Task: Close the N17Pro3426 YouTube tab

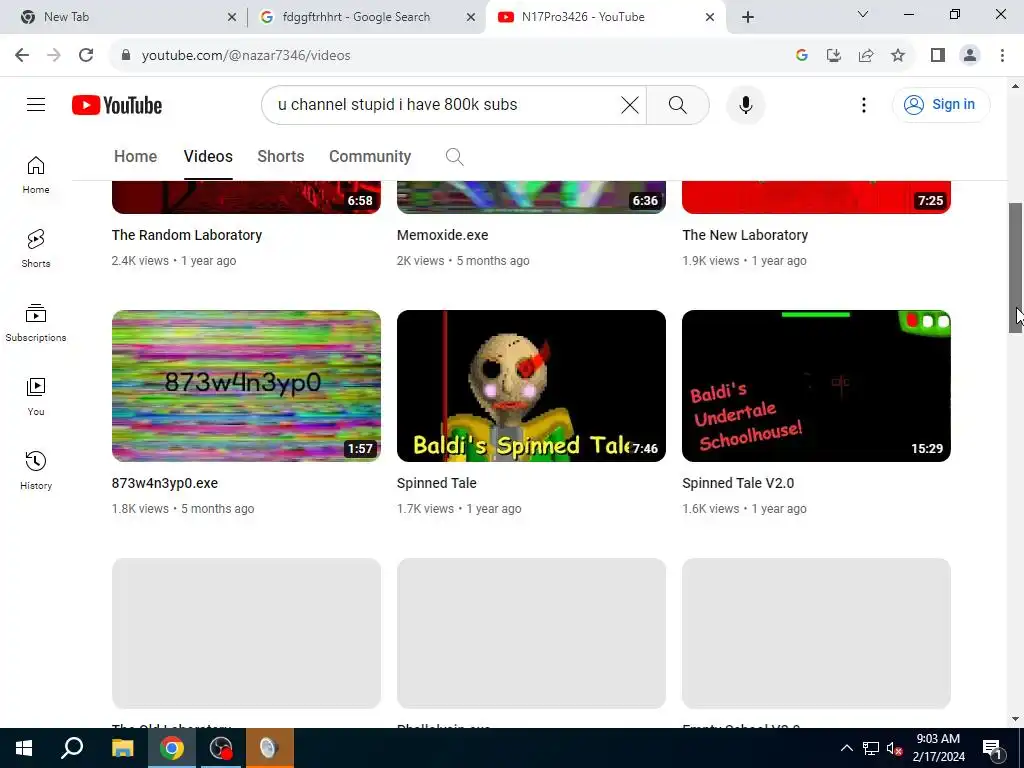Action: click(x=710, y=17)
